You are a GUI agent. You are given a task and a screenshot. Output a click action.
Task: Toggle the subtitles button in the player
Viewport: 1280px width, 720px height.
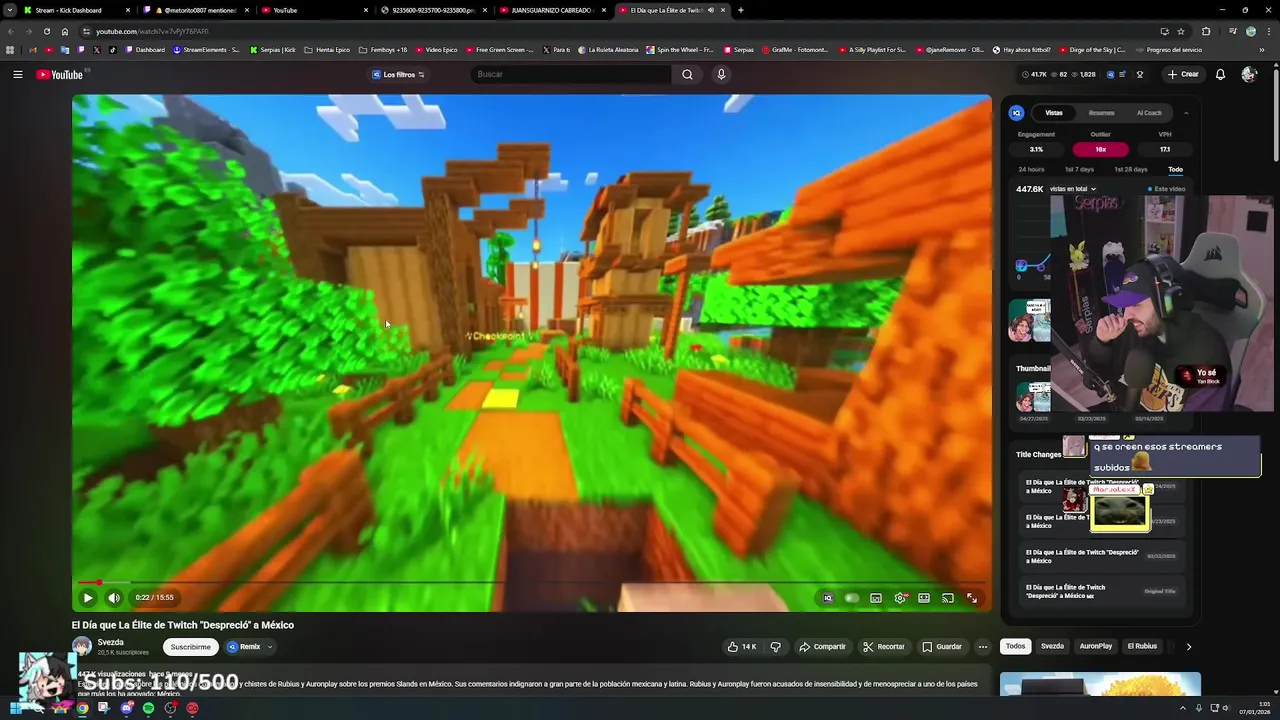876,598
